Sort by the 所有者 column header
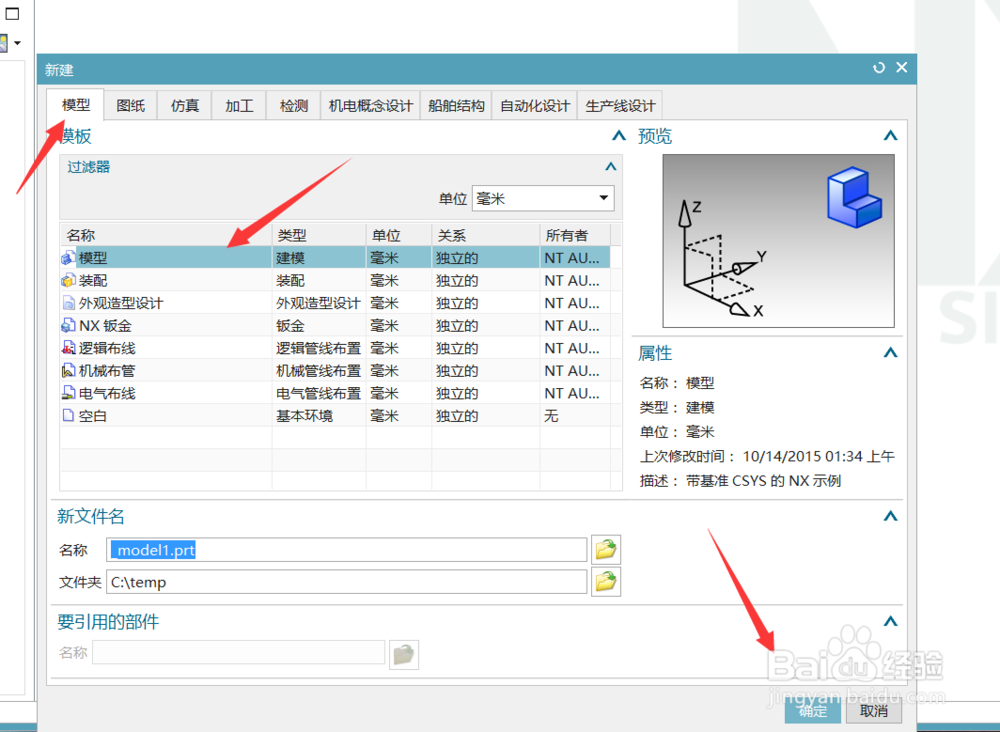Screen dimensions: 1000x732 coord(575,235)
